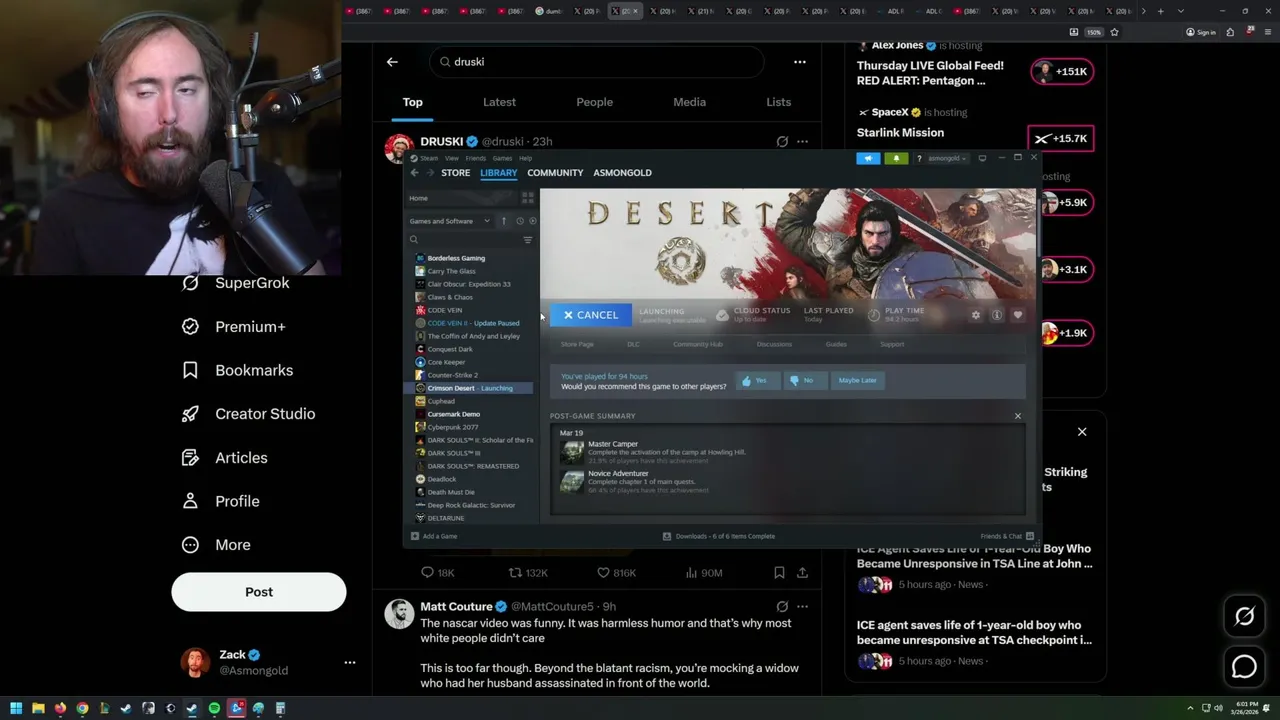Select Borderless Gaming in the library list
Screen dimensions: 1280x720
456,258
